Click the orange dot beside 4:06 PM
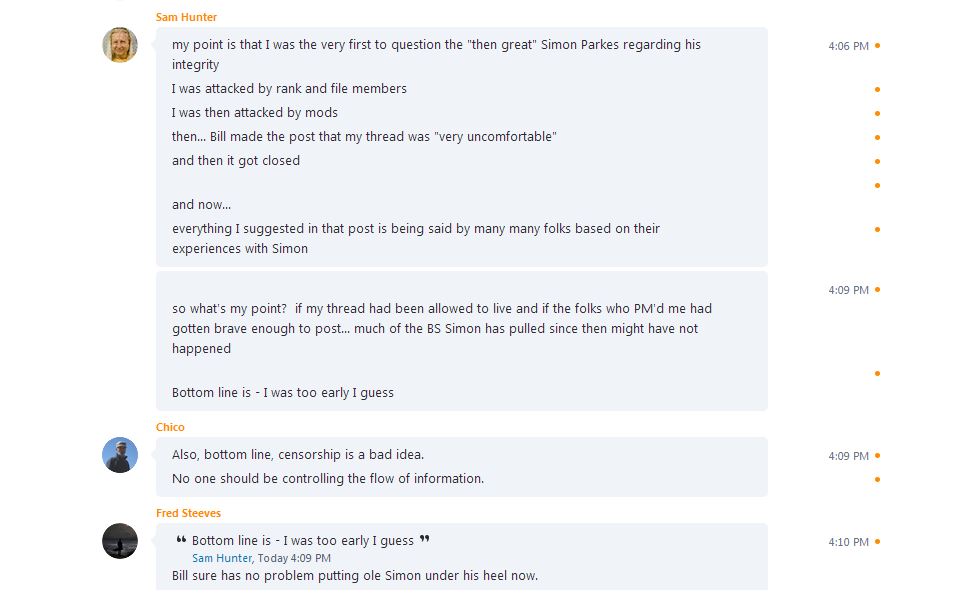 point(877,46)
